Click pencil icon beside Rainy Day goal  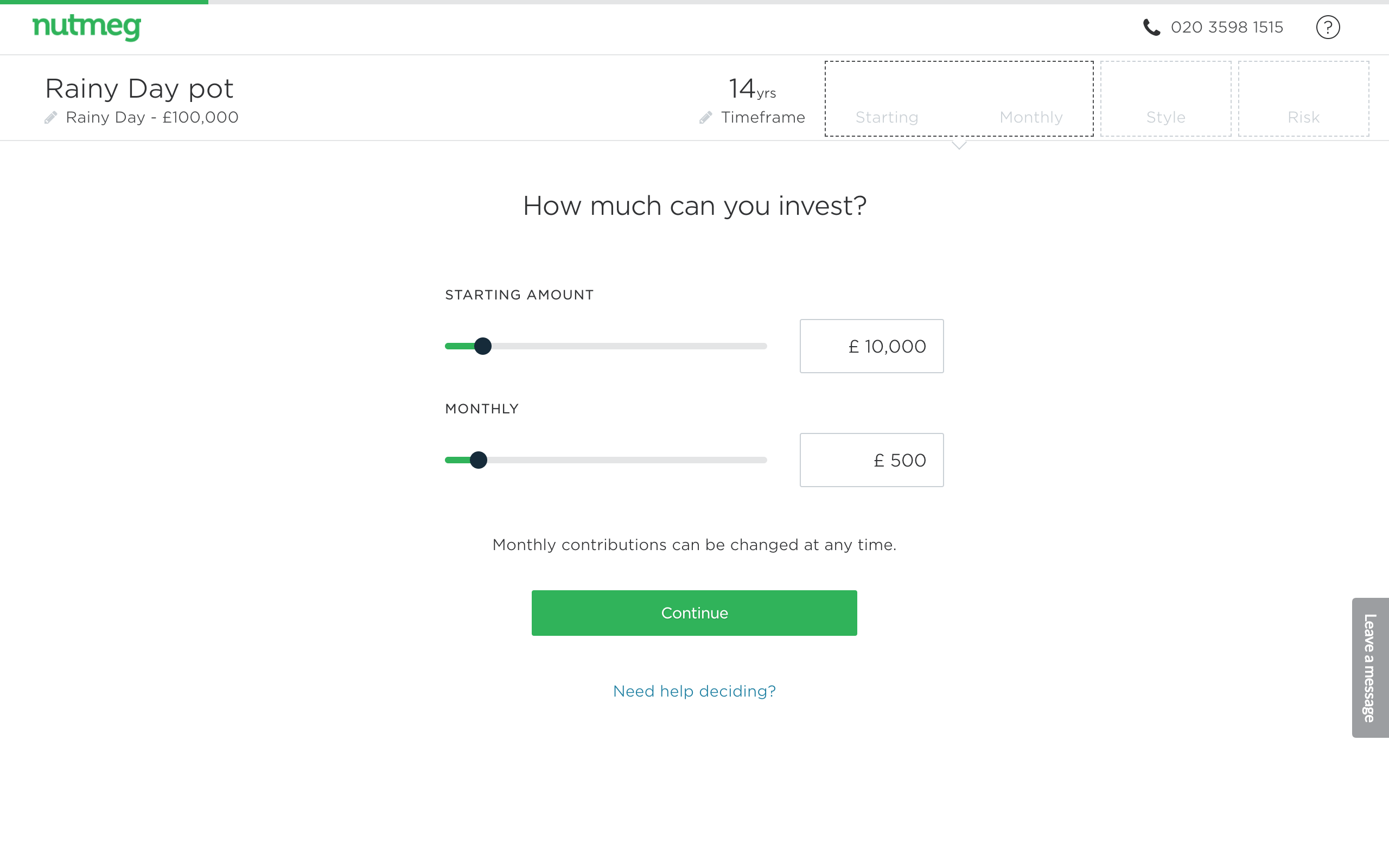(51, 118)
